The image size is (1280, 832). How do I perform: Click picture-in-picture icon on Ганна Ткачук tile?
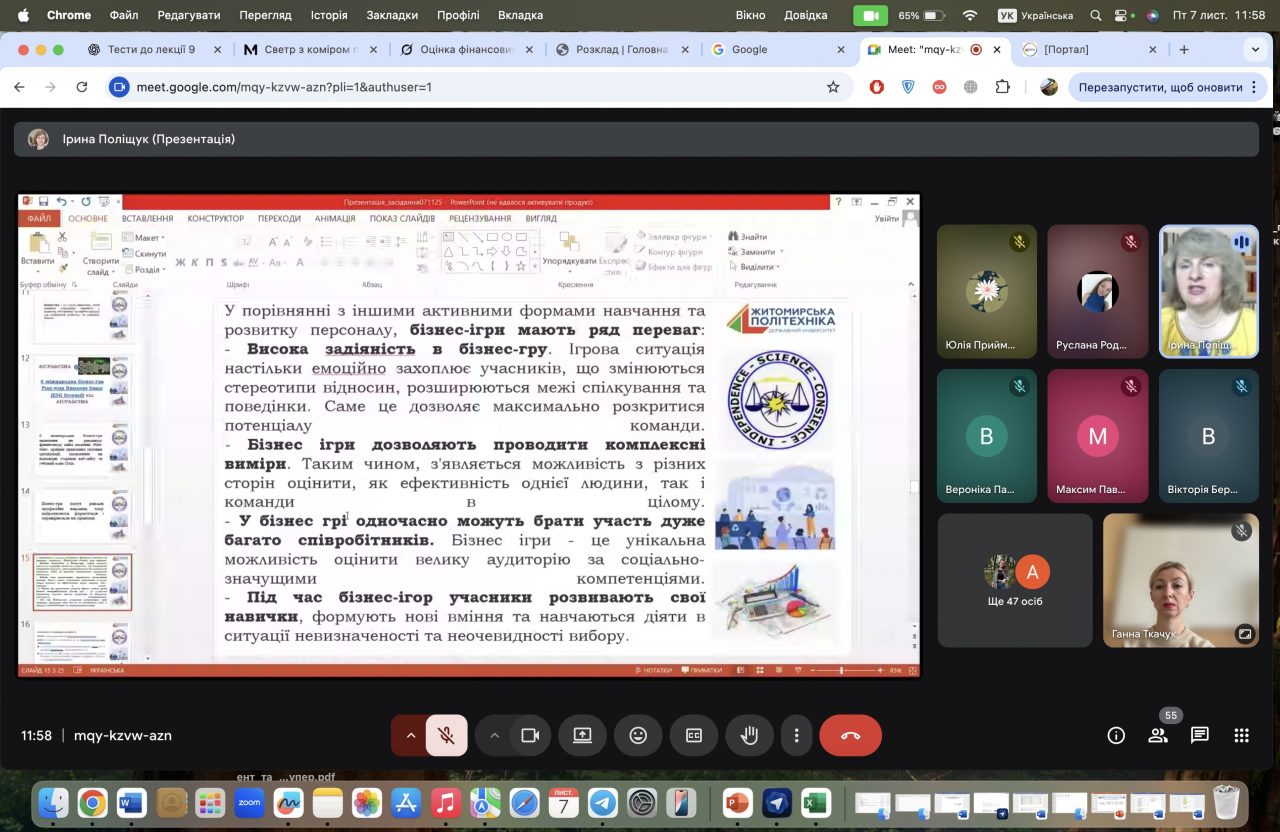1244,633
